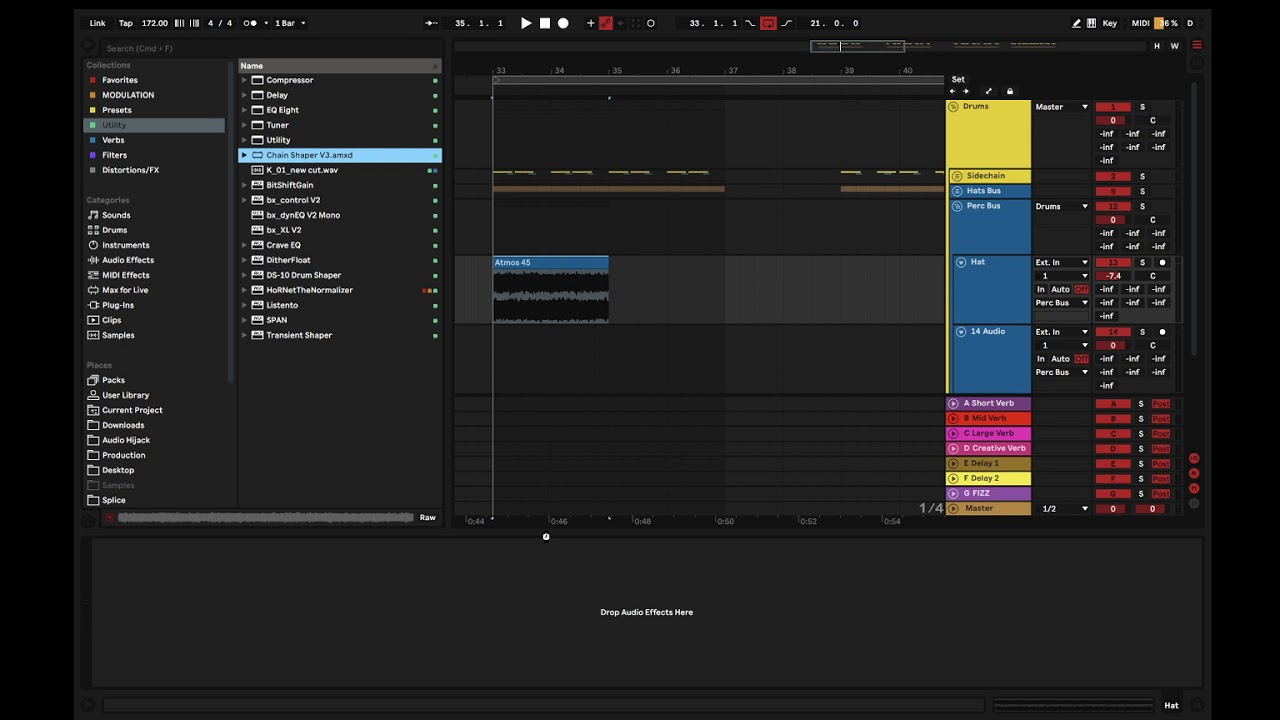This screenshot has width=1280, height=720.
Task: Toggle Post on A Short Verb return
Action: tap(1160, 404)
